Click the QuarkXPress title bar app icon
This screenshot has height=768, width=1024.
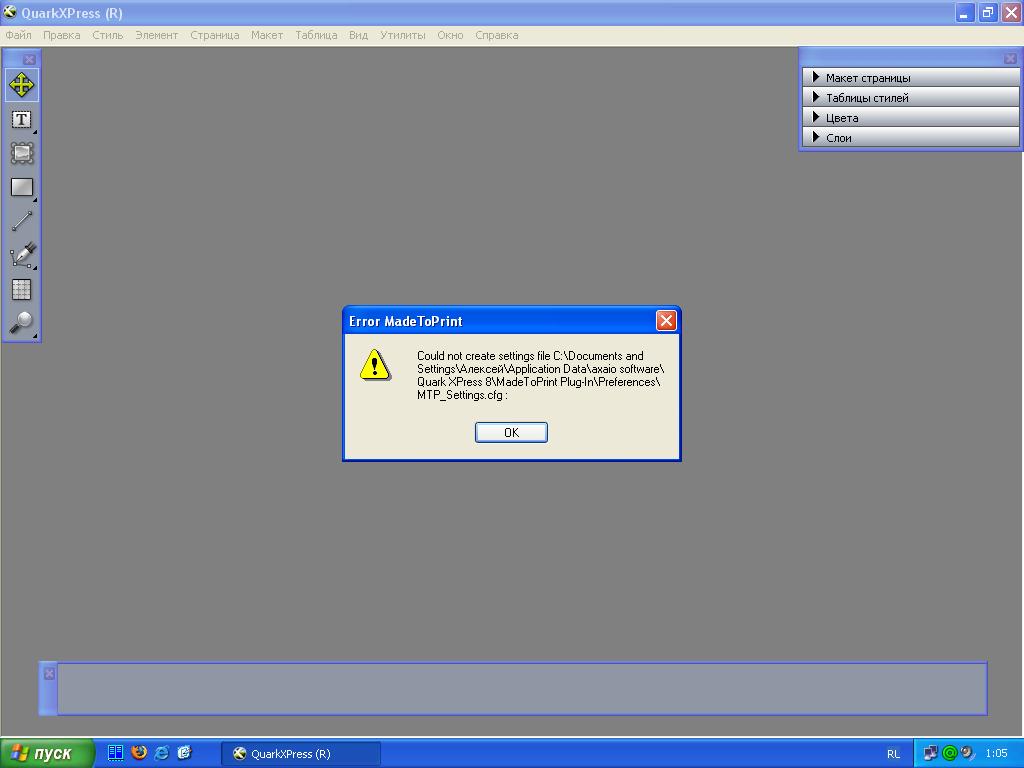(x=10, y=12)
